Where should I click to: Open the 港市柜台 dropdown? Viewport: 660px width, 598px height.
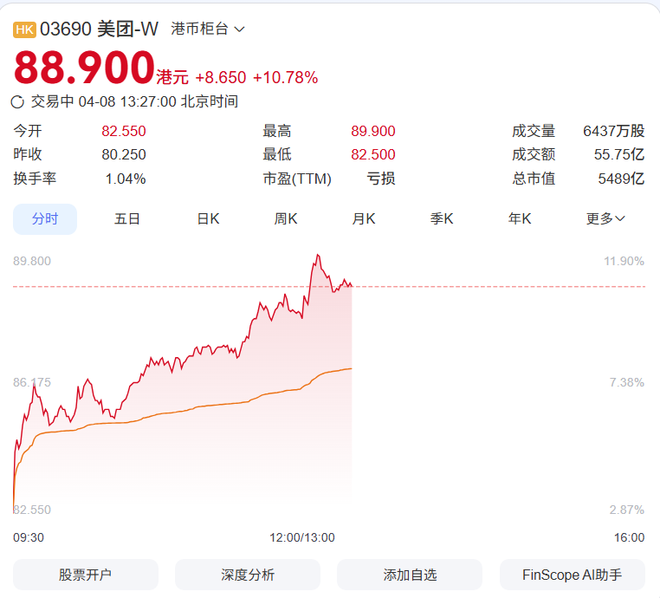pyautogui.click(x=207, y=29)
